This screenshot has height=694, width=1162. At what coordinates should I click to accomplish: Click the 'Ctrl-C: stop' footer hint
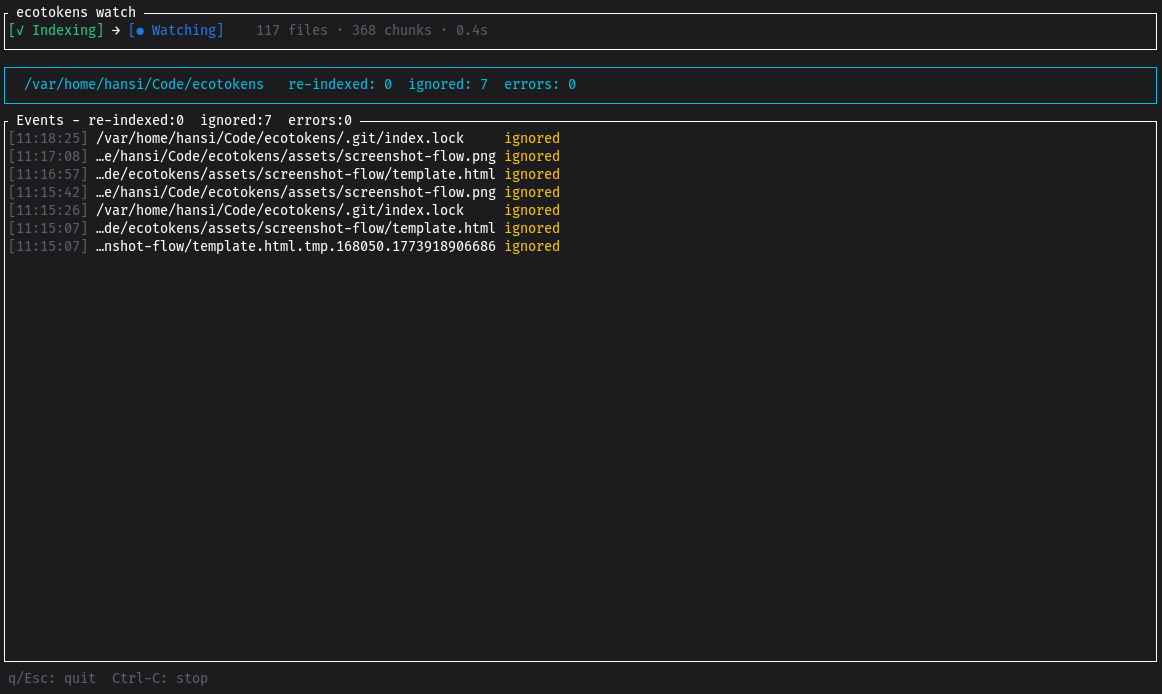point(160,678)
